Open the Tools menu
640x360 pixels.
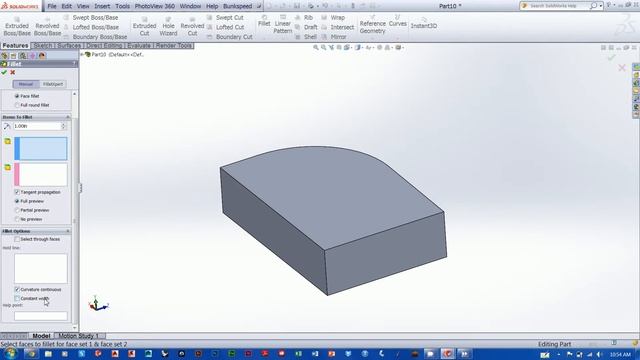tap(122, 6)
